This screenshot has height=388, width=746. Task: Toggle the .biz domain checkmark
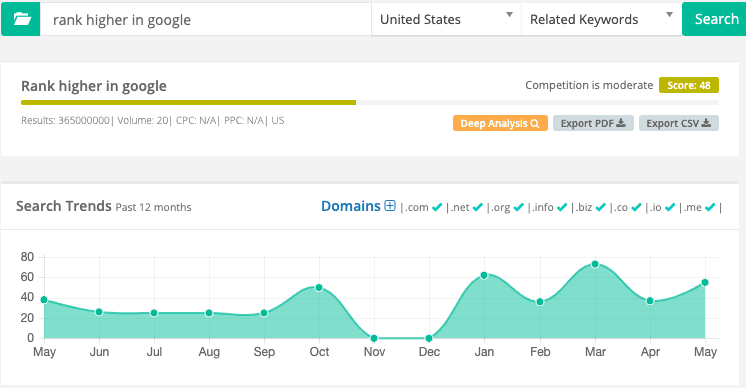601,207
